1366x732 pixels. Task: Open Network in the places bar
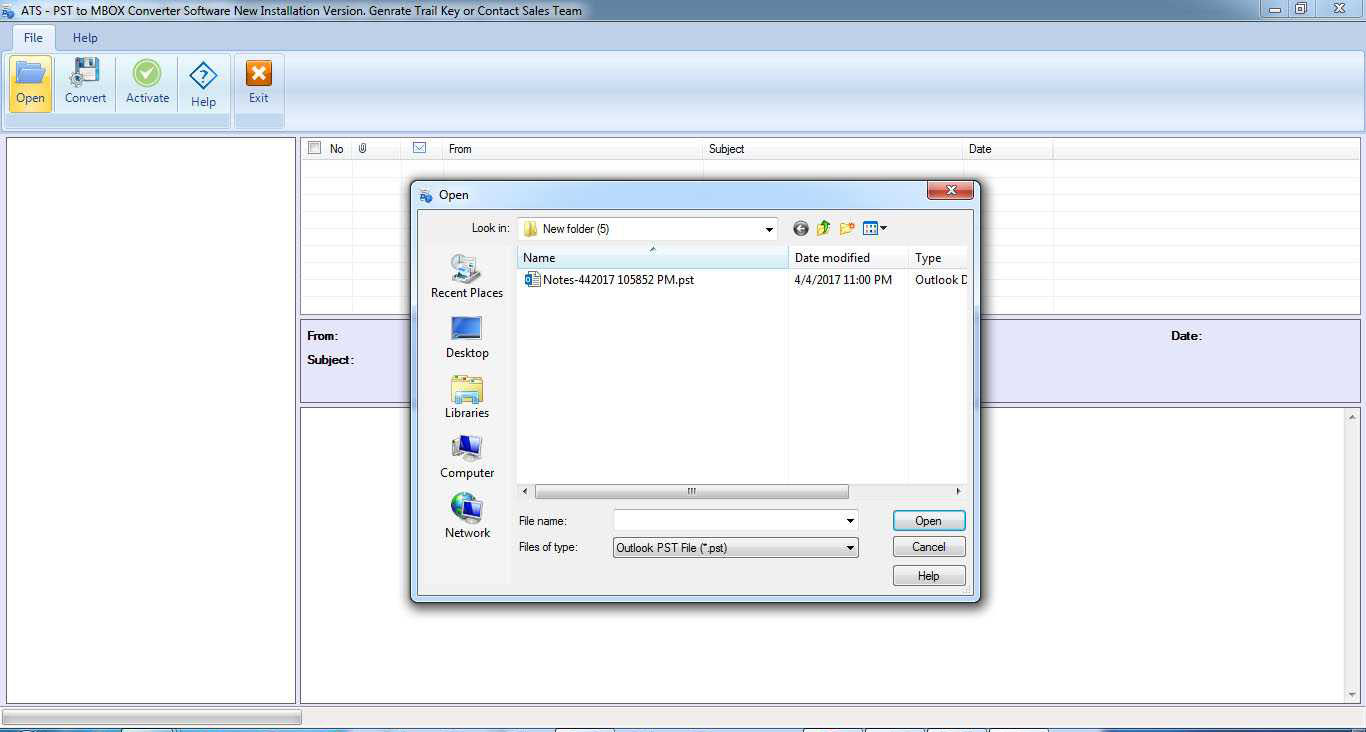(x=467, y=517)
